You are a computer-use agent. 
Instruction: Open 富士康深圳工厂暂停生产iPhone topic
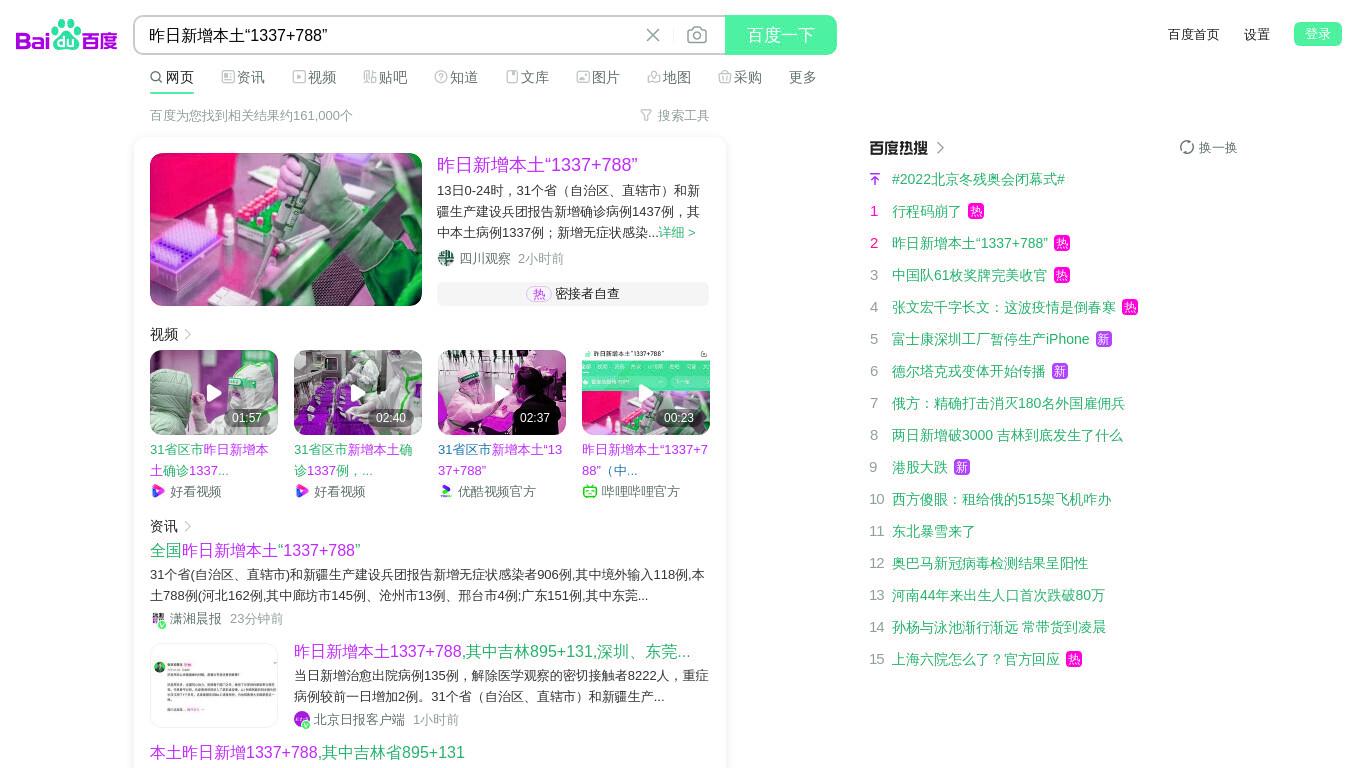pyautogui.click(x=991, y=339)
